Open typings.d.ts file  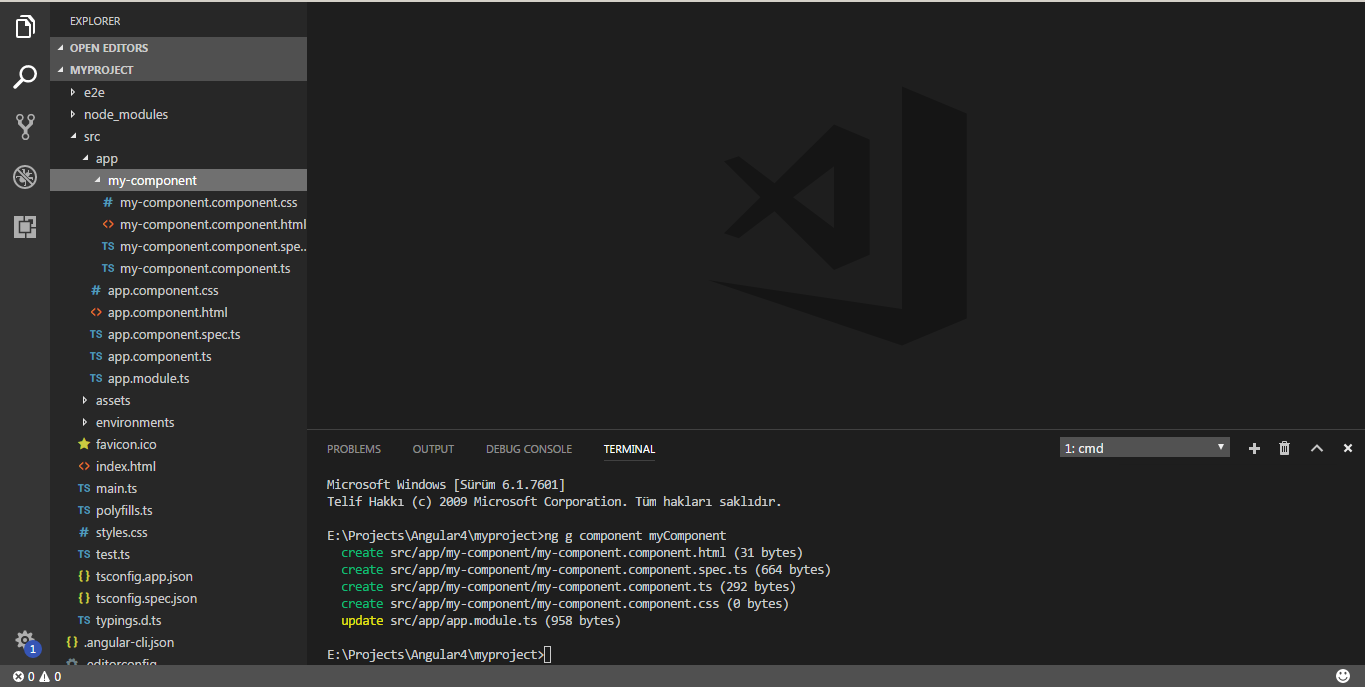178,620
